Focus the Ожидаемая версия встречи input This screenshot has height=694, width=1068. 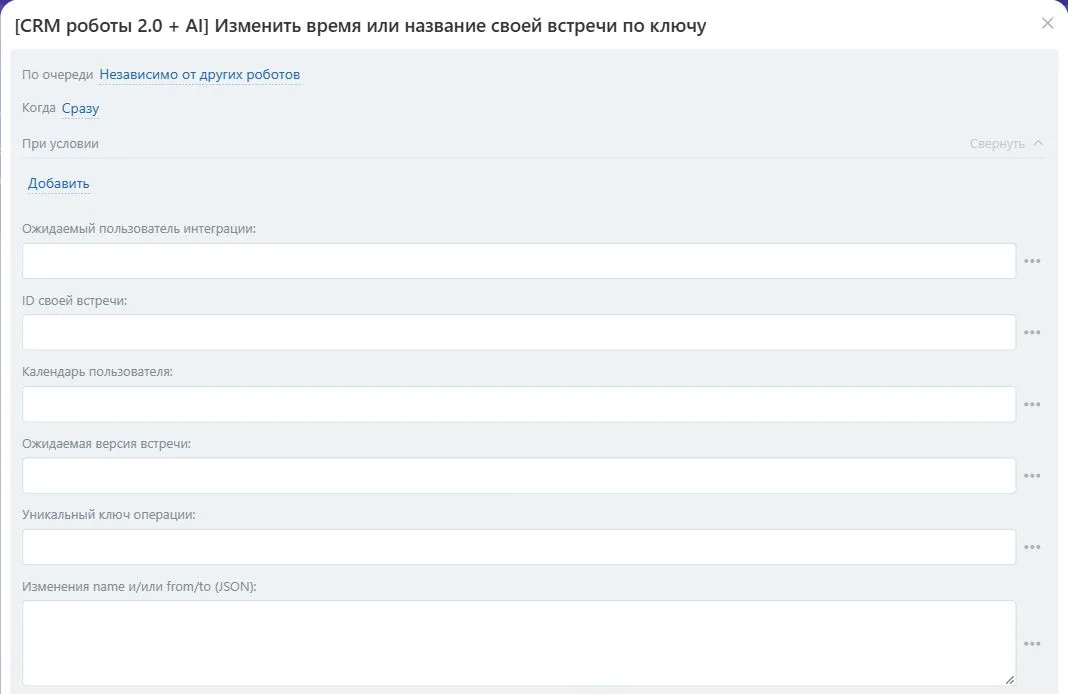click(x=519, y=475)
